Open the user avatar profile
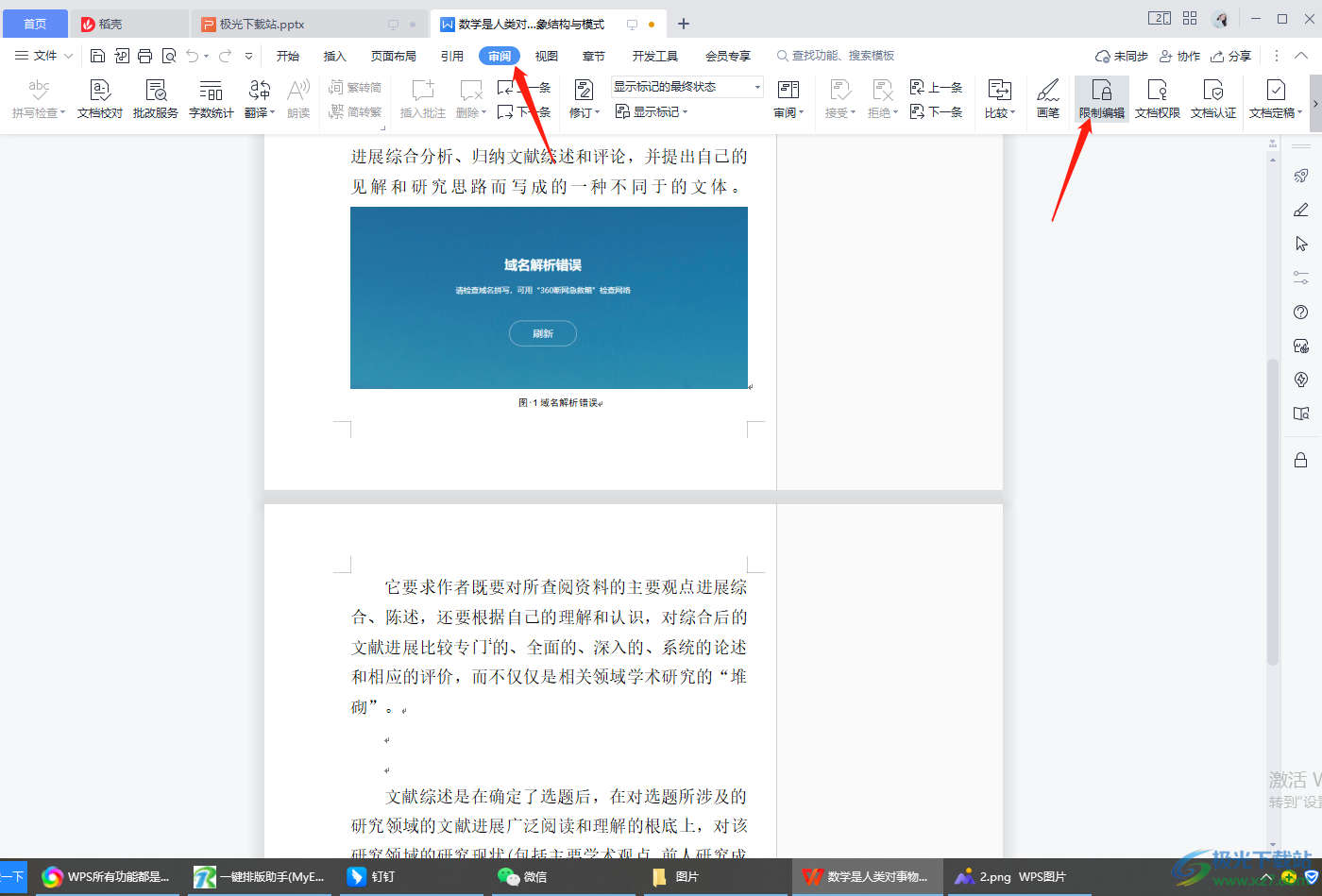 [1221, 19]
